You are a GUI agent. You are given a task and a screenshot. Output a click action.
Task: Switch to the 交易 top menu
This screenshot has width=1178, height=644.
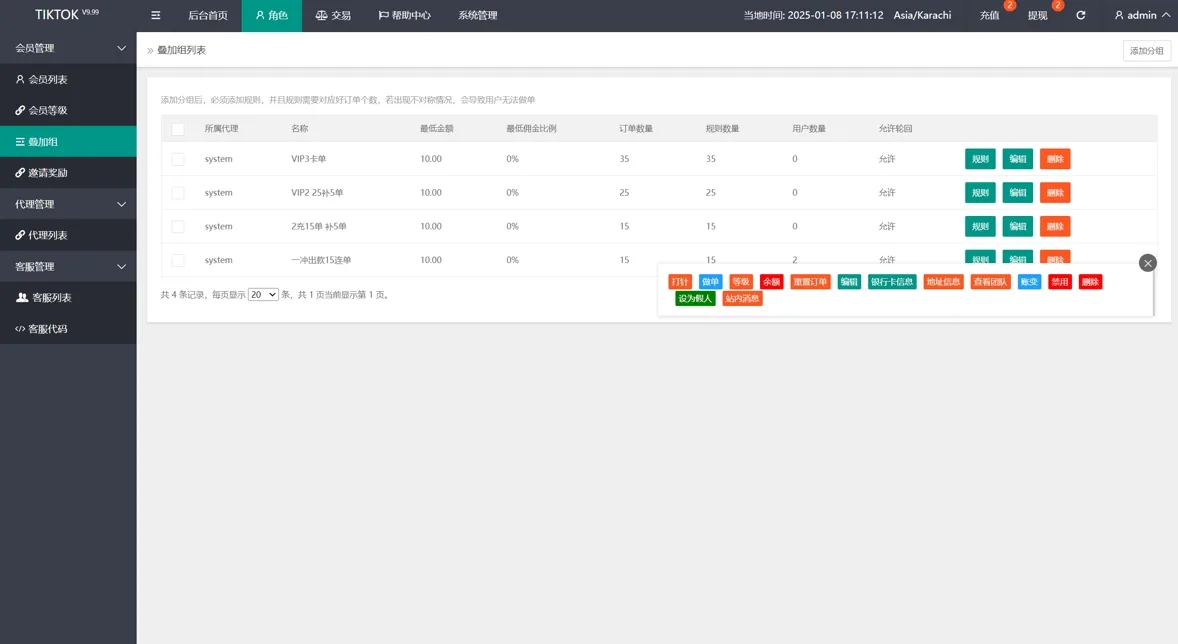(x=333, y=16)
